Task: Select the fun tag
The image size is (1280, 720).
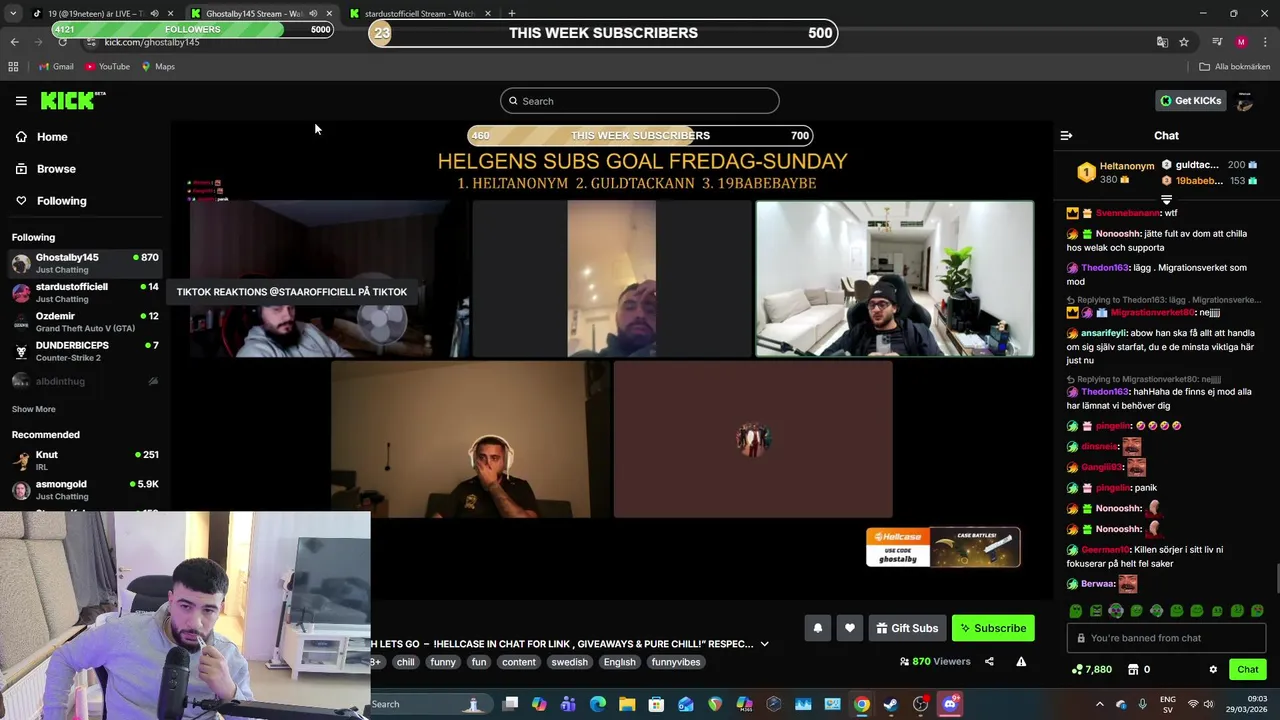Action: coord(479,662)
